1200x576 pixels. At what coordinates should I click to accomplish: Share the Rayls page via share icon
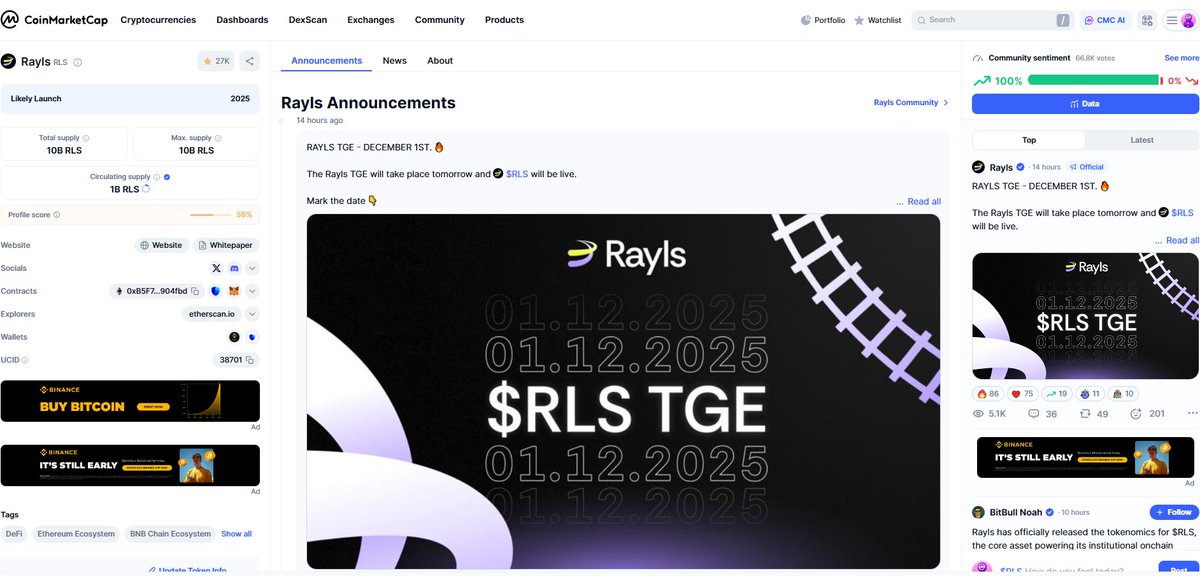click(x=250, y=61)
